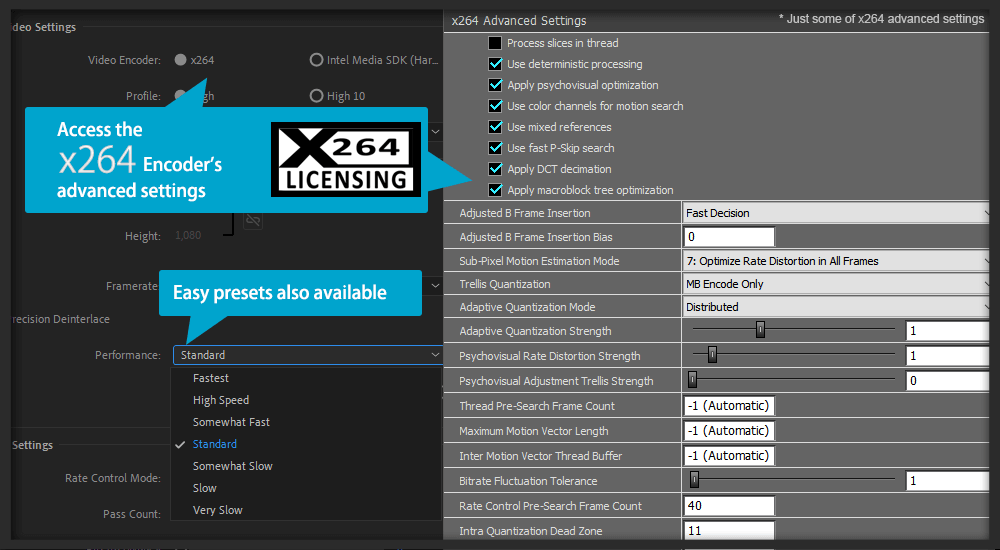1000x550 pixels.
Task: Click the Video Encoder label
Action: [124, 60]
